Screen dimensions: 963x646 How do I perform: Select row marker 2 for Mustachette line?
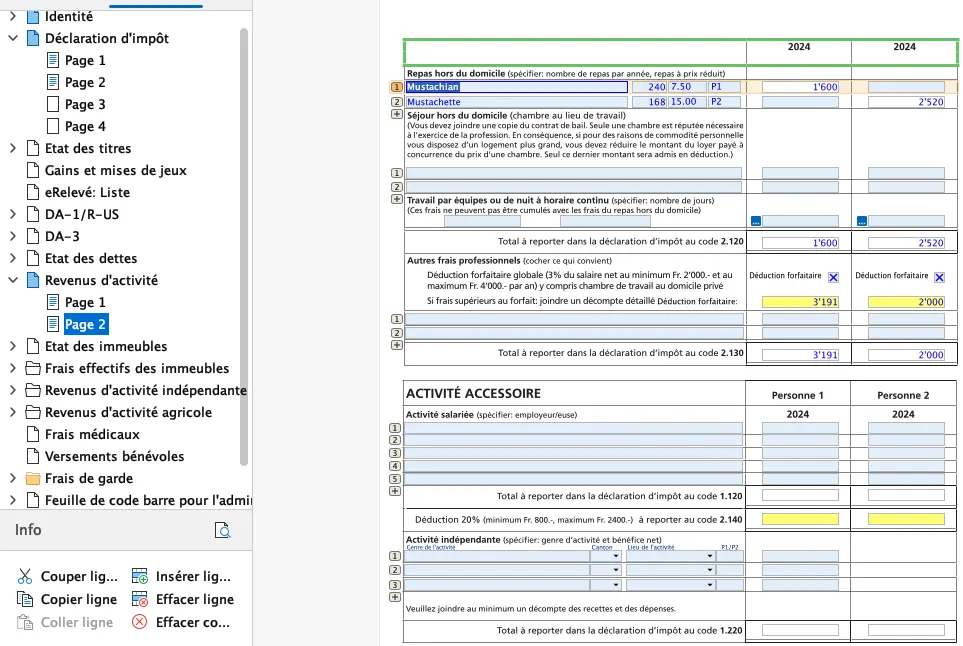click(396, 102)
